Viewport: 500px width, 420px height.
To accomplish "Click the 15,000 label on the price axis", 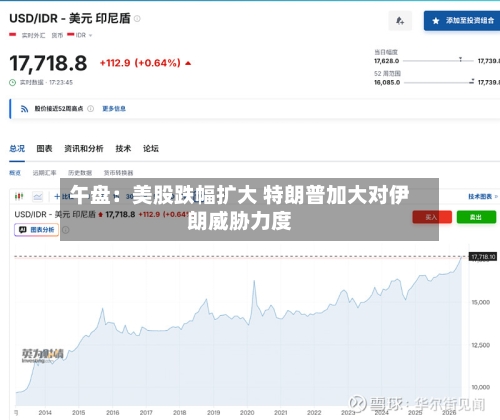I will point(481,302).
